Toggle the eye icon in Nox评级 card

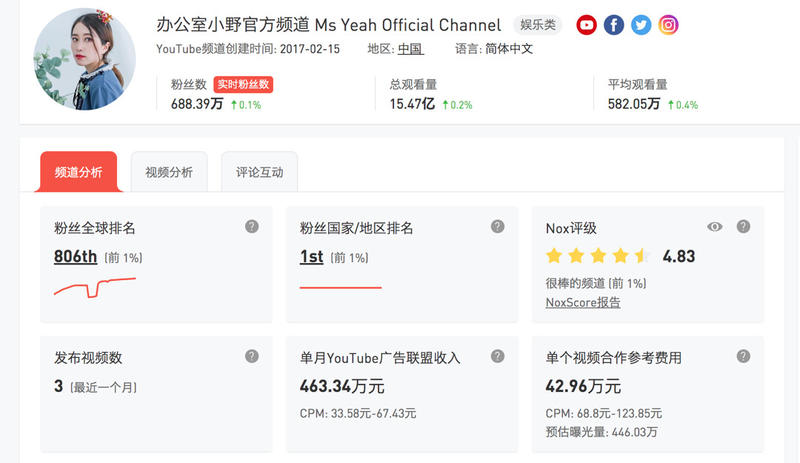click(x=715, y=227)
